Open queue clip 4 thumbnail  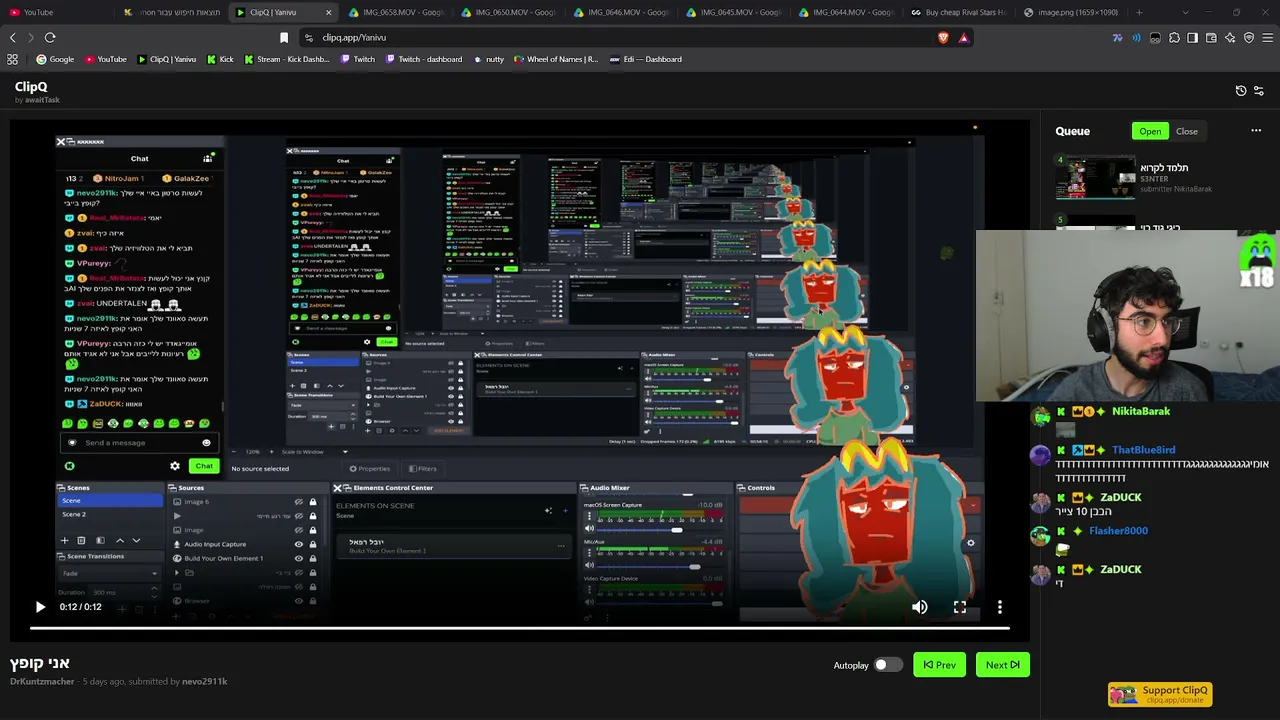pyautogui.click(x=1096, y=177)
